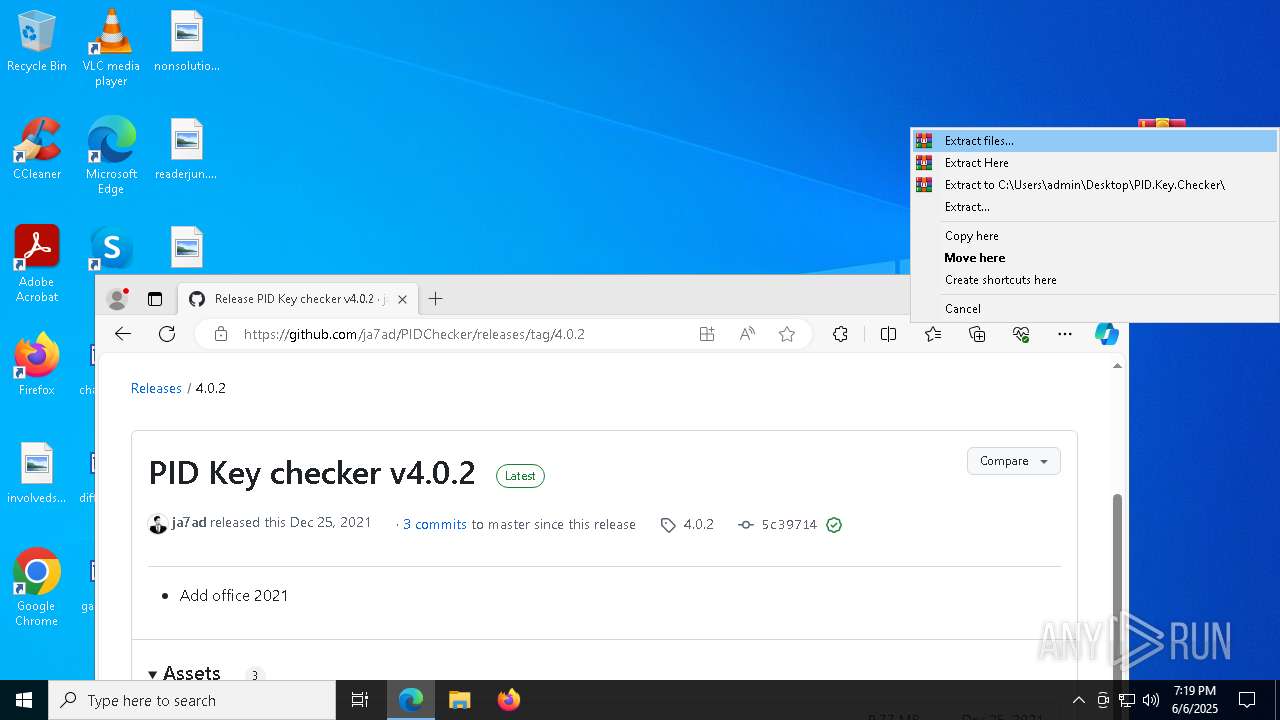Close the Release PID Key checker tab
Image resolution: width=1280 pixels, height=720 pixels.
[x=403, y=299]
